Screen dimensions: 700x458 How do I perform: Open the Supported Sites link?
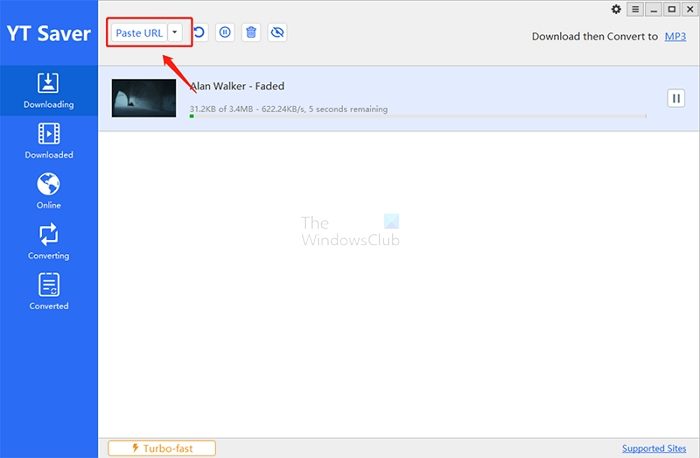pos(654,448)
